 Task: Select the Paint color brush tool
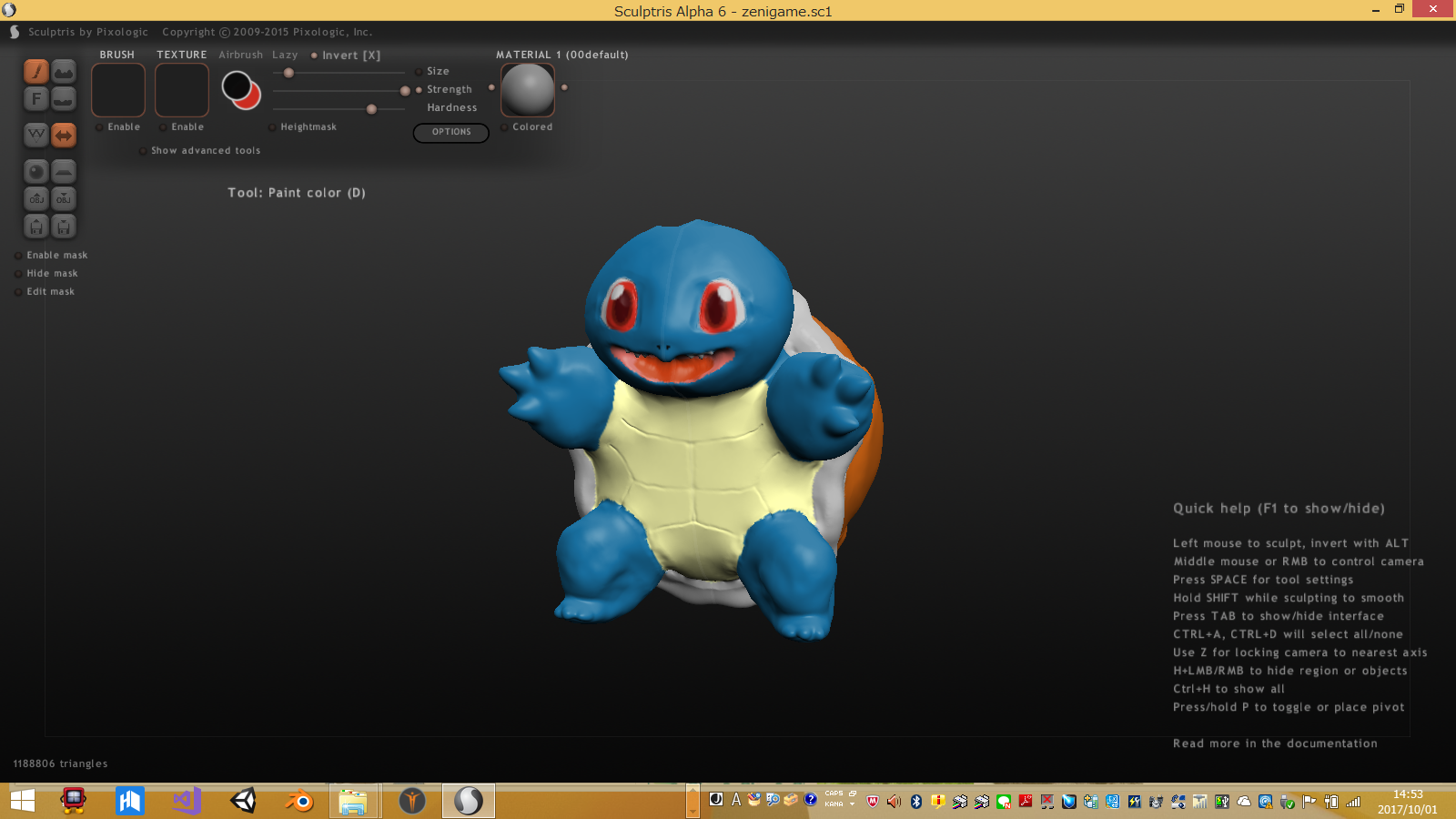(x=35, y=71)
